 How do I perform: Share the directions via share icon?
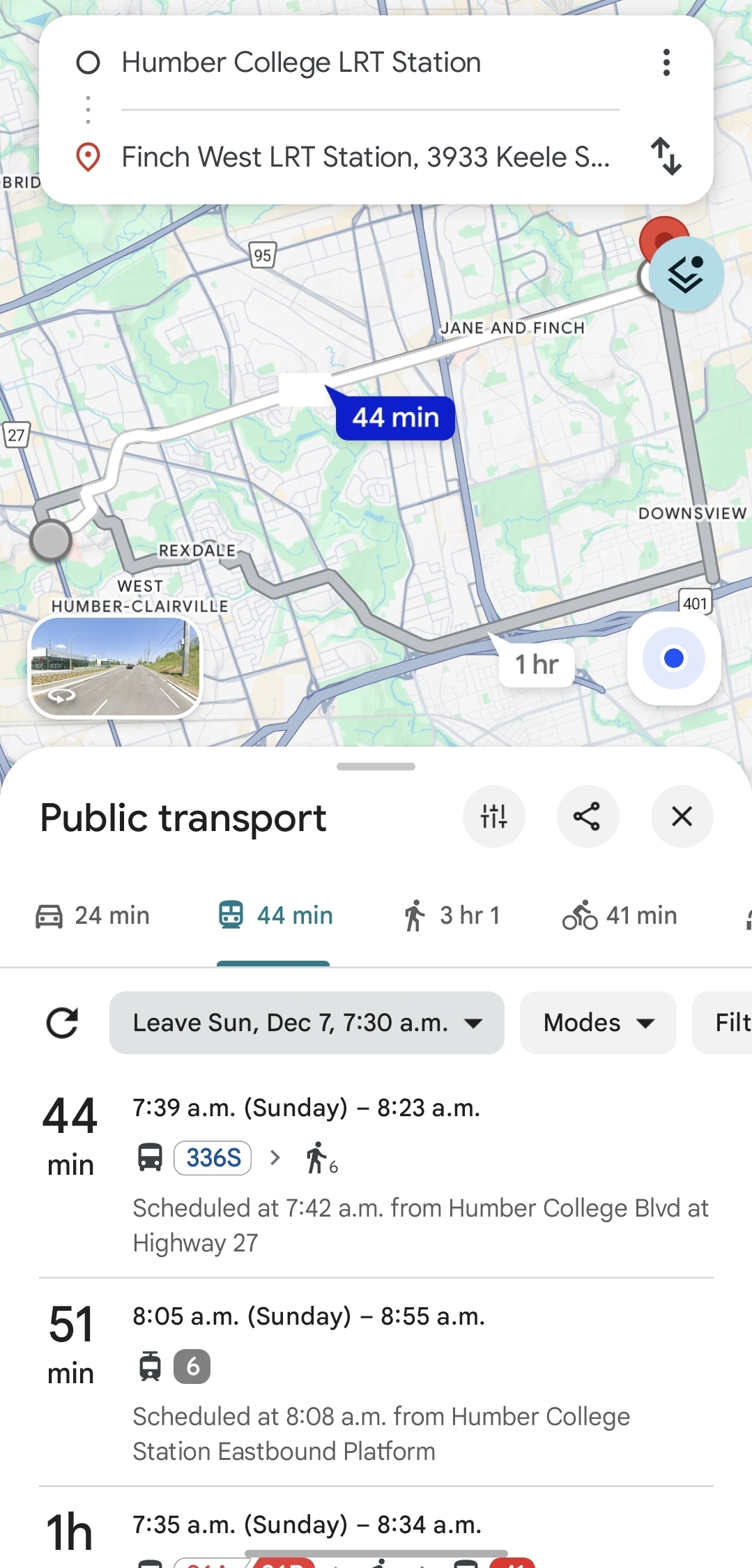coord(588,816)
